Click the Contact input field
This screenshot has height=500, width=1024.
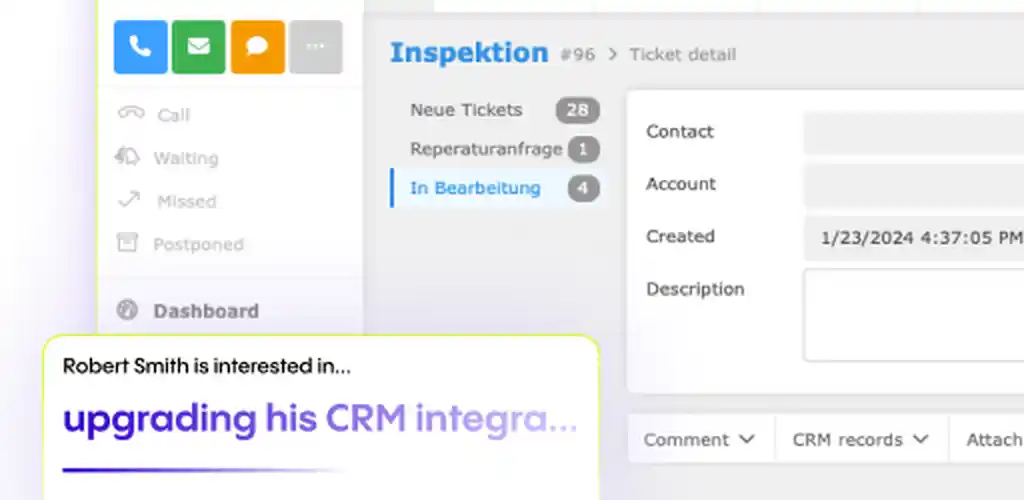tap(914, 133)
